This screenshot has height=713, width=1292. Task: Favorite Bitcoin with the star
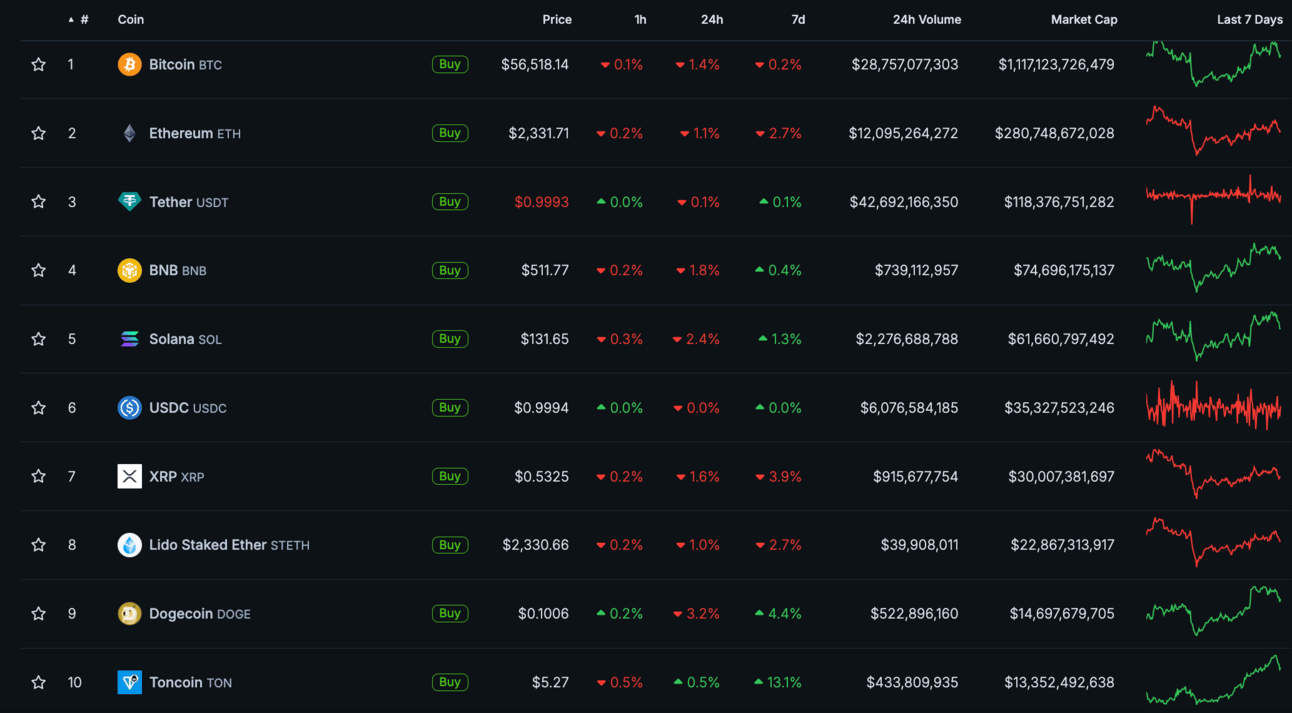(38, 64)
